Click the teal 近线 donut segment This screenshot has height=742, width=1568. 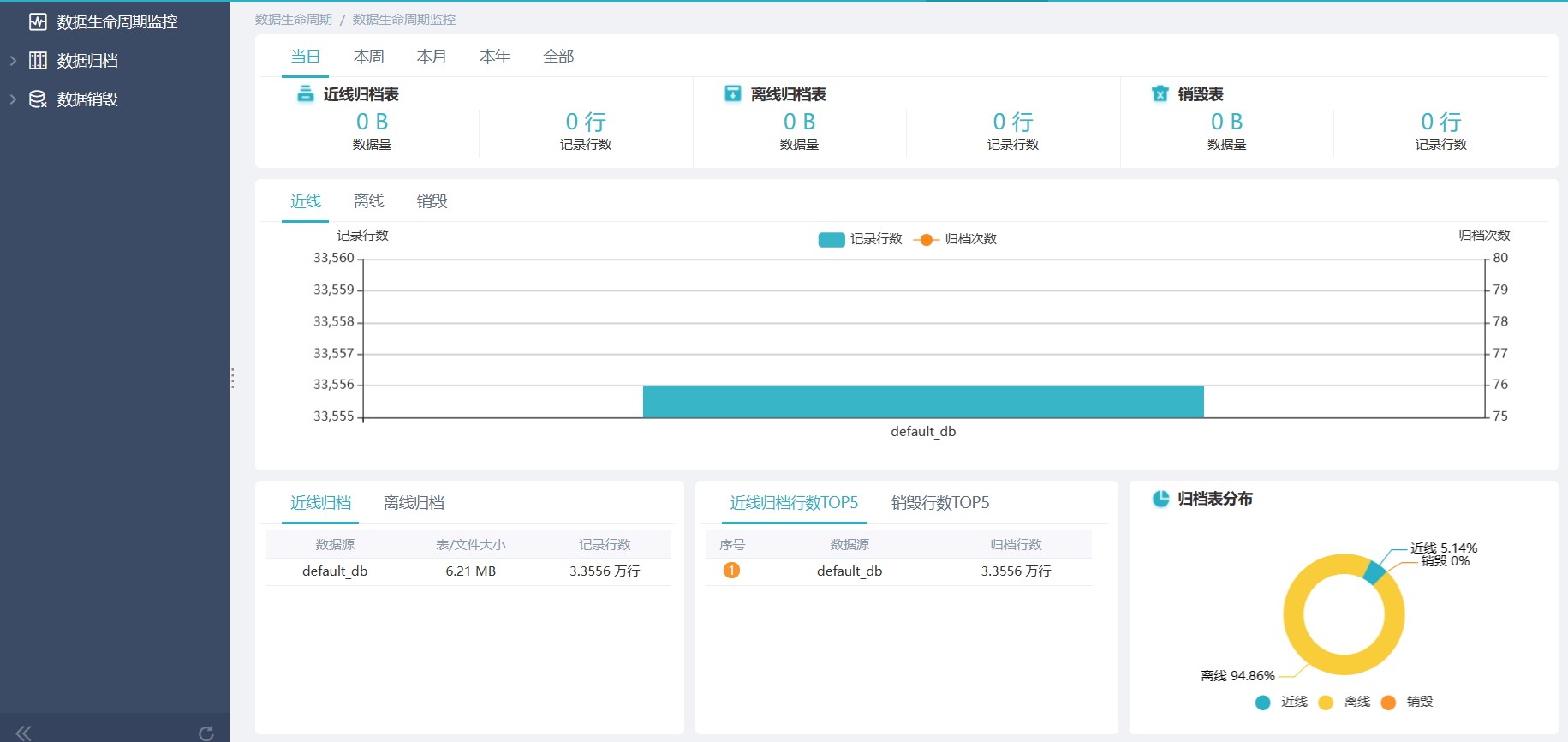click(1374, 572)
